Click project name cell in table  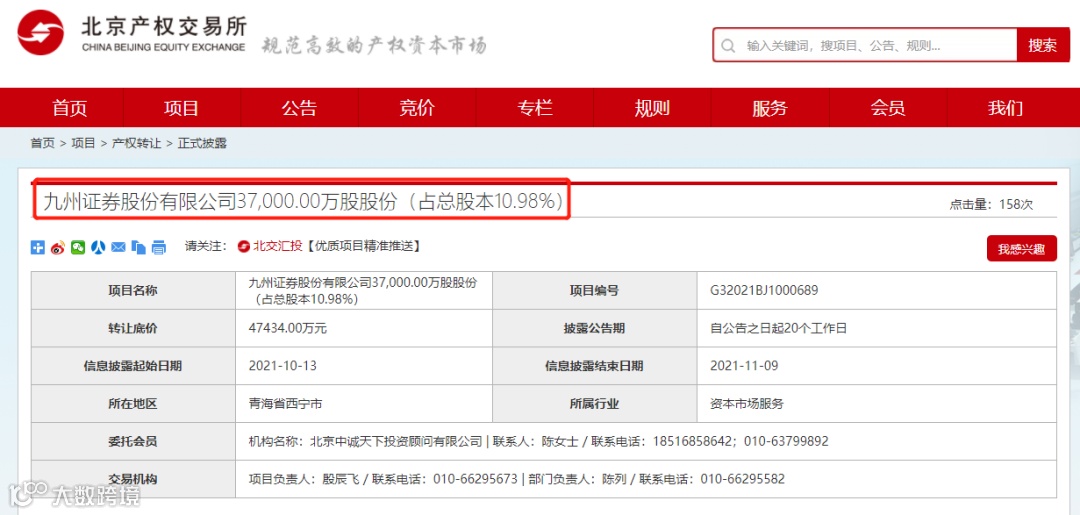[364, 291]
